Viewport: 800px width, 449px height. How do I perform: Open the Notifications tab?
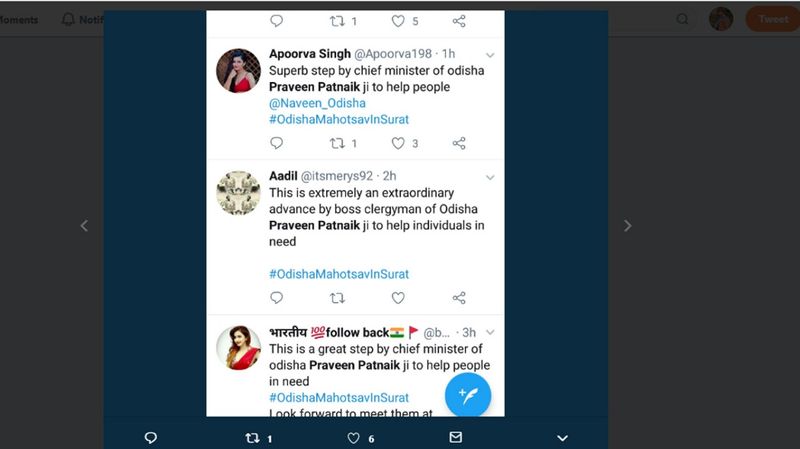pyautogui.click(x=83, y=20)
